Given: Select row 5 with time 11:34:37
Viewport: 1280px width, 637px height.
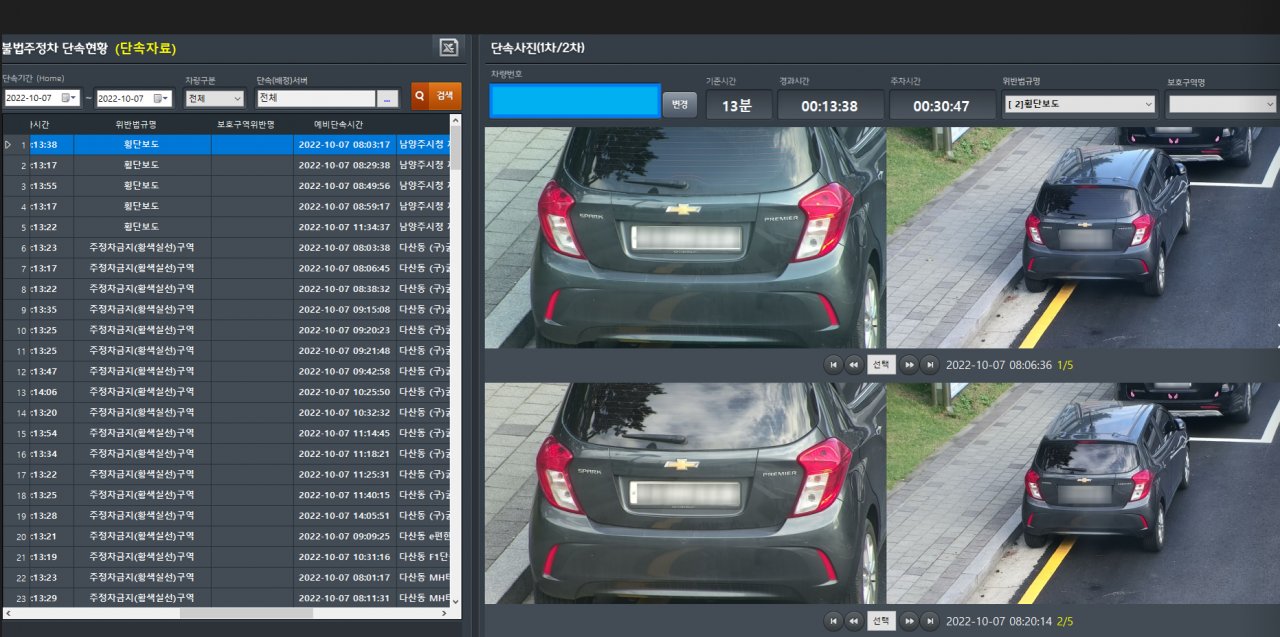Looking at the screenshot, I should pyautogui.click(x=225, y=227).
